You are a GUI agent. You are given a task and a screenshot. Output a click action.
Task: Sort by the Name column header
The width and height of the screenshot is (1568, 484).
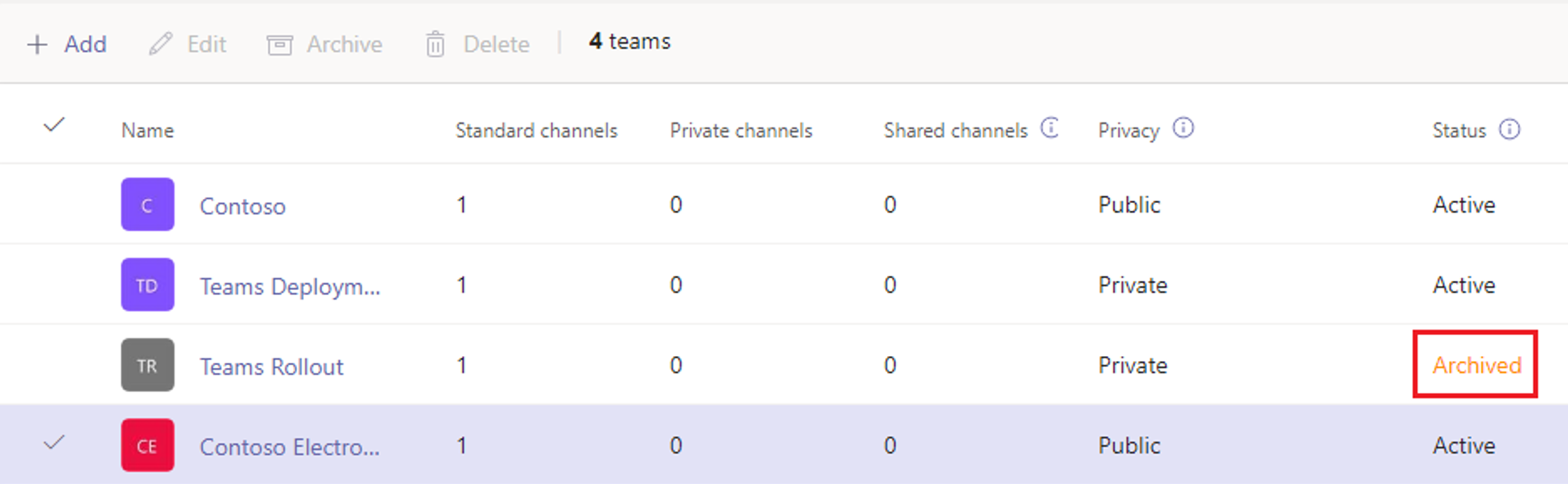[x=147, y=131]
